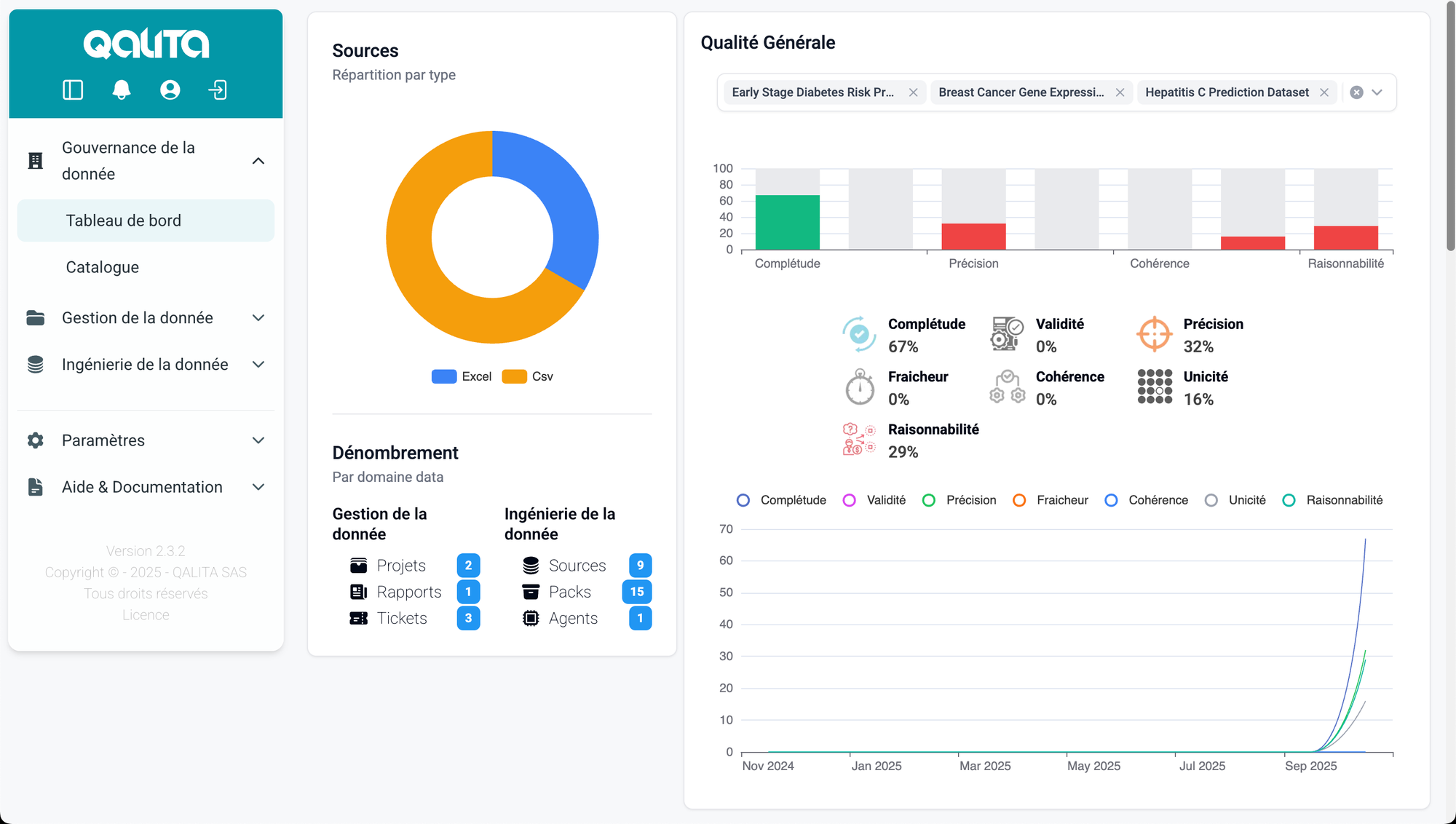This screenshot has height=824, width=1456.
Task: Open notifications bell icon
Action: [122, 90]
